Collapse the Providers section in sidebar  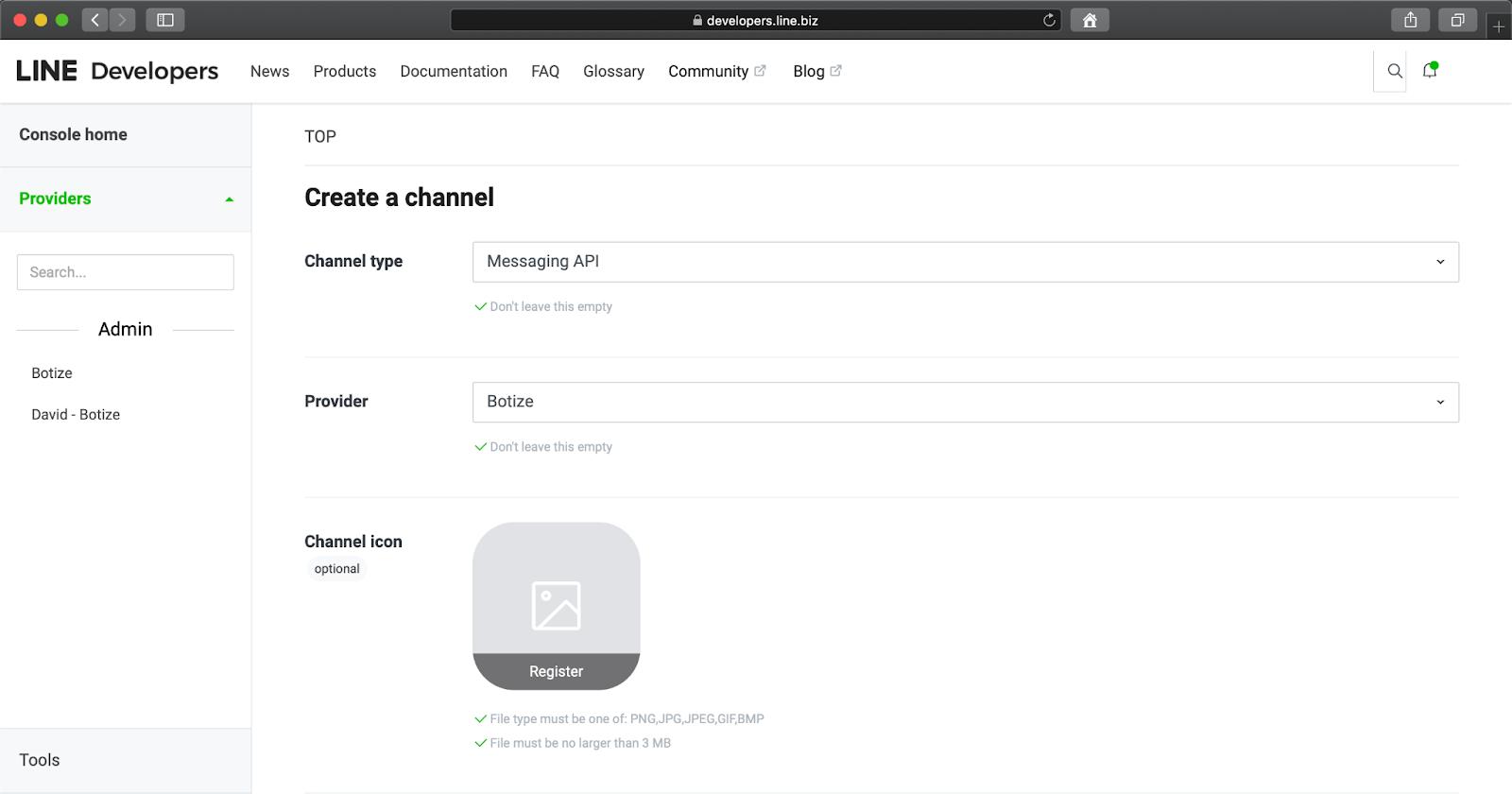coord(126,198)
